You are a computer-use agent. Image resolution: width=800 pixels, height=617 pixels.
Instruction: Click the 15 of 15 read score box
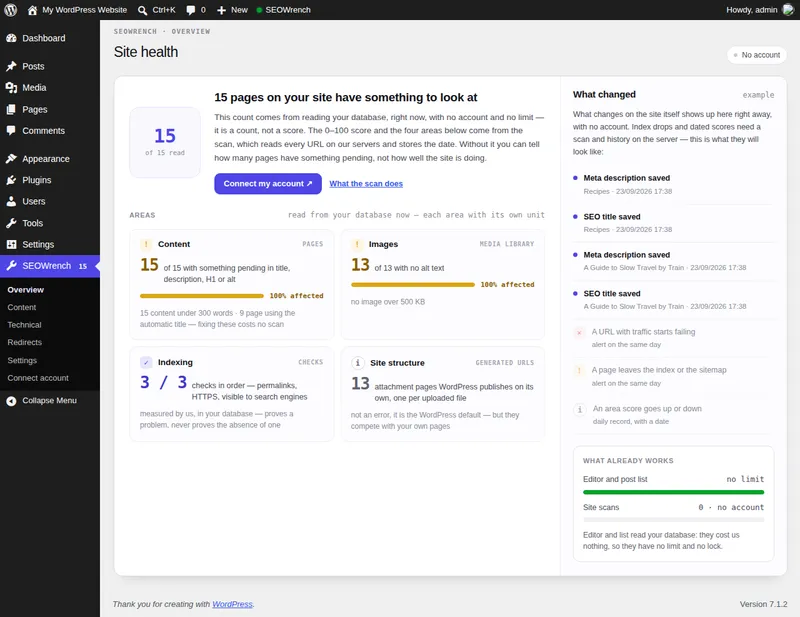coord(165,142)
